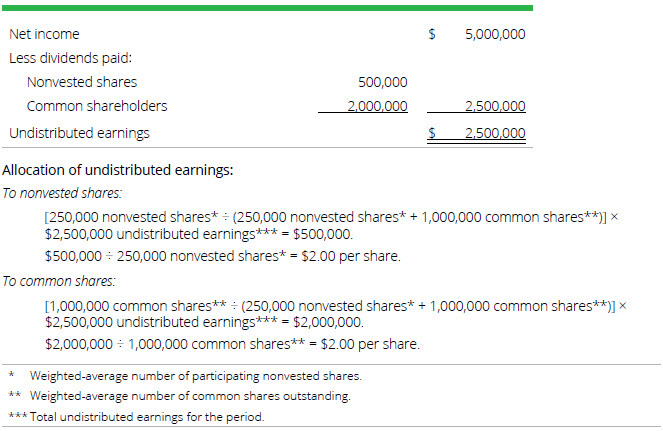Screen dimensions: 663x431
Task: Select the "Common shareholders" row label
Action: [x=97, y=106]
